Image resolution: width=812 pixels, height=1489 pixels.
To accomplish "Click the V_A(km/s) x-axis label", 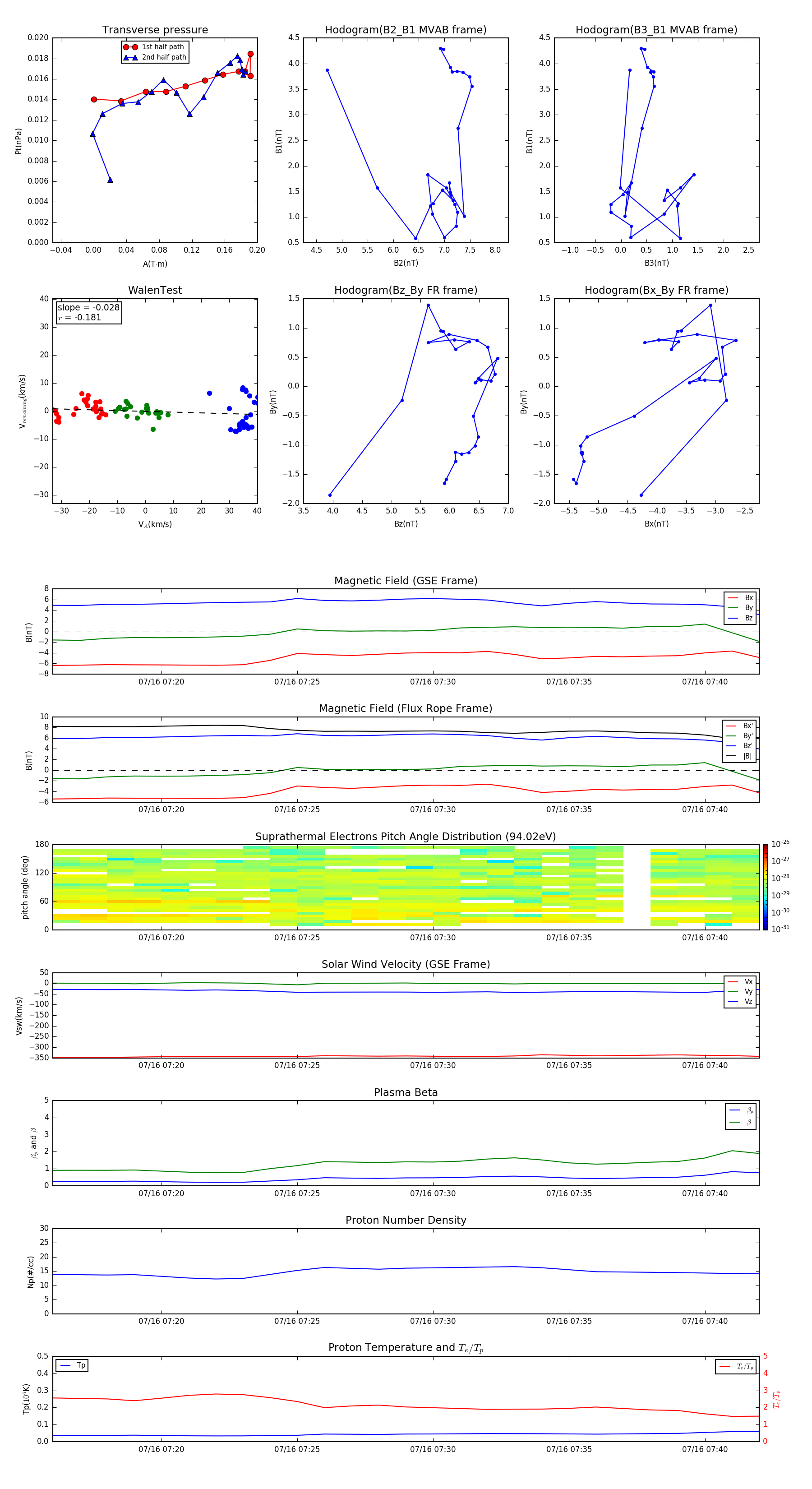I will 155,524.
